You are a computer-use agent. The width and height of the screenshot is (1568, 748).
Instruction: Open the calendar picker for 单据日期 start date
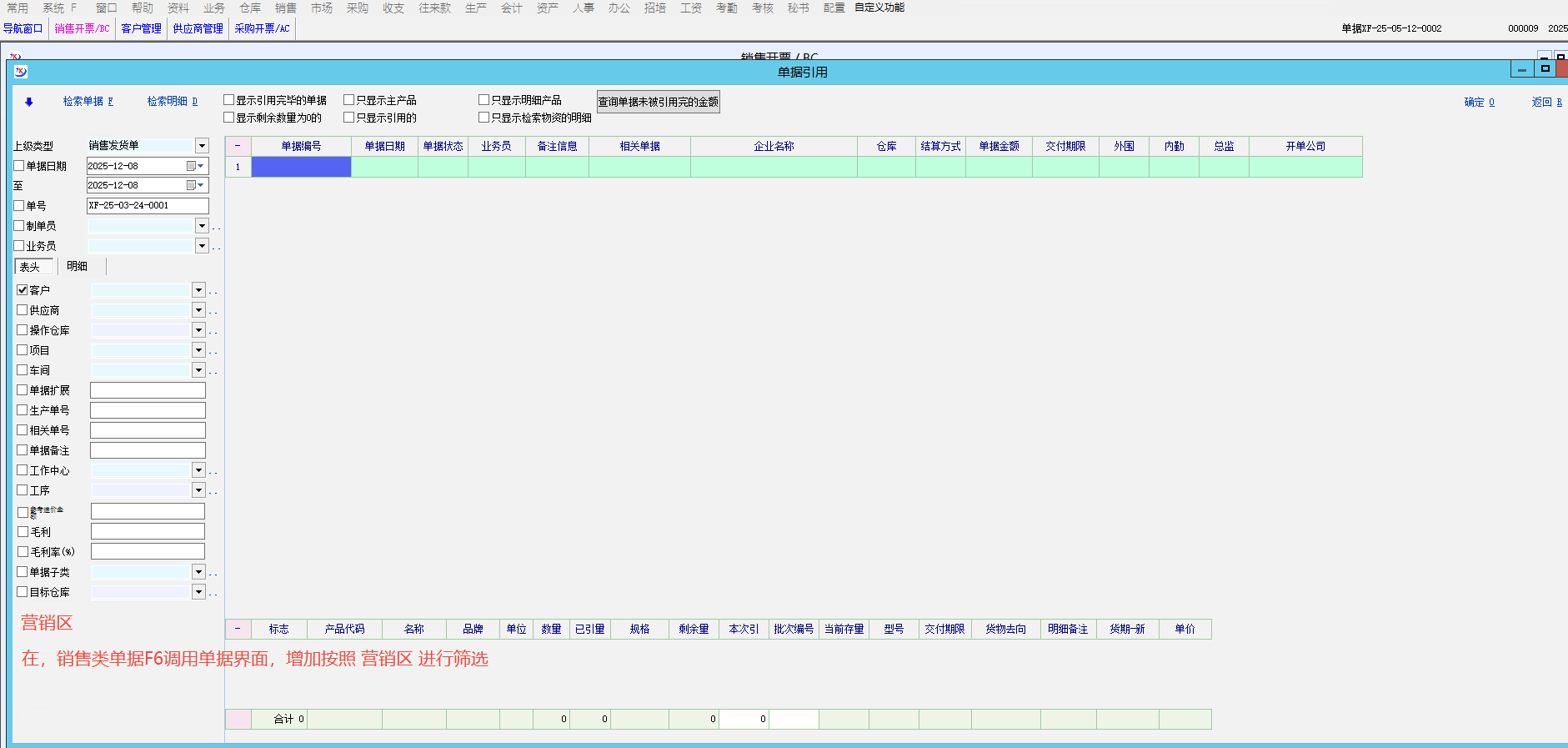tap(194, 166)
